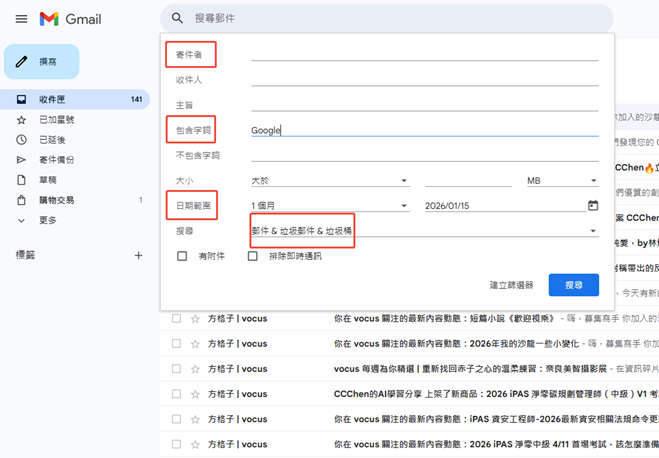Click the shopping bag icon beside 購物交易
The image size is (659, 458).
pyautogui.click(x=21, y=200)
